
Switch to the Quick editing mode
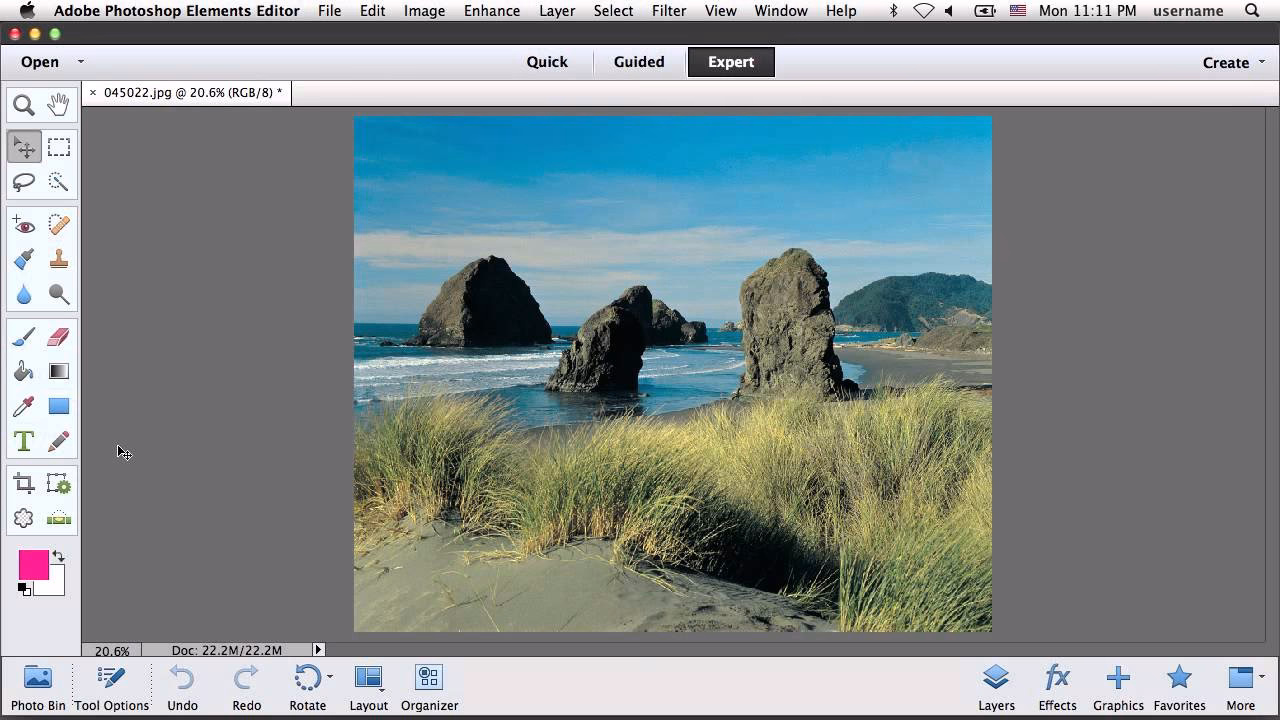pos(547,61)
